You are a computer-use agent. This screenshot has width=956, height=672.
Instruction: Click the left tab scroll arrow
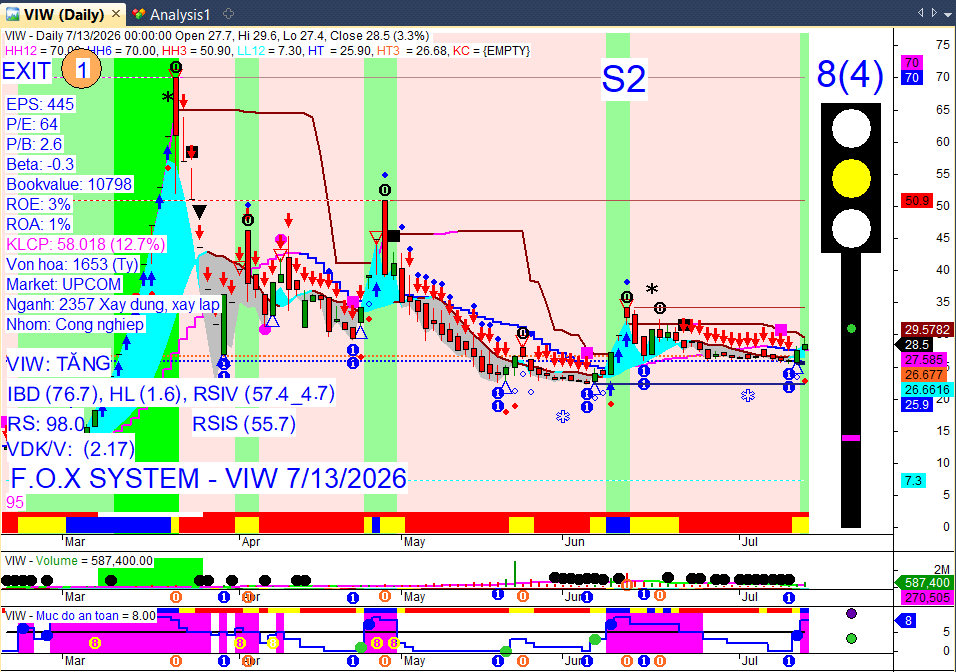(920, 12)
